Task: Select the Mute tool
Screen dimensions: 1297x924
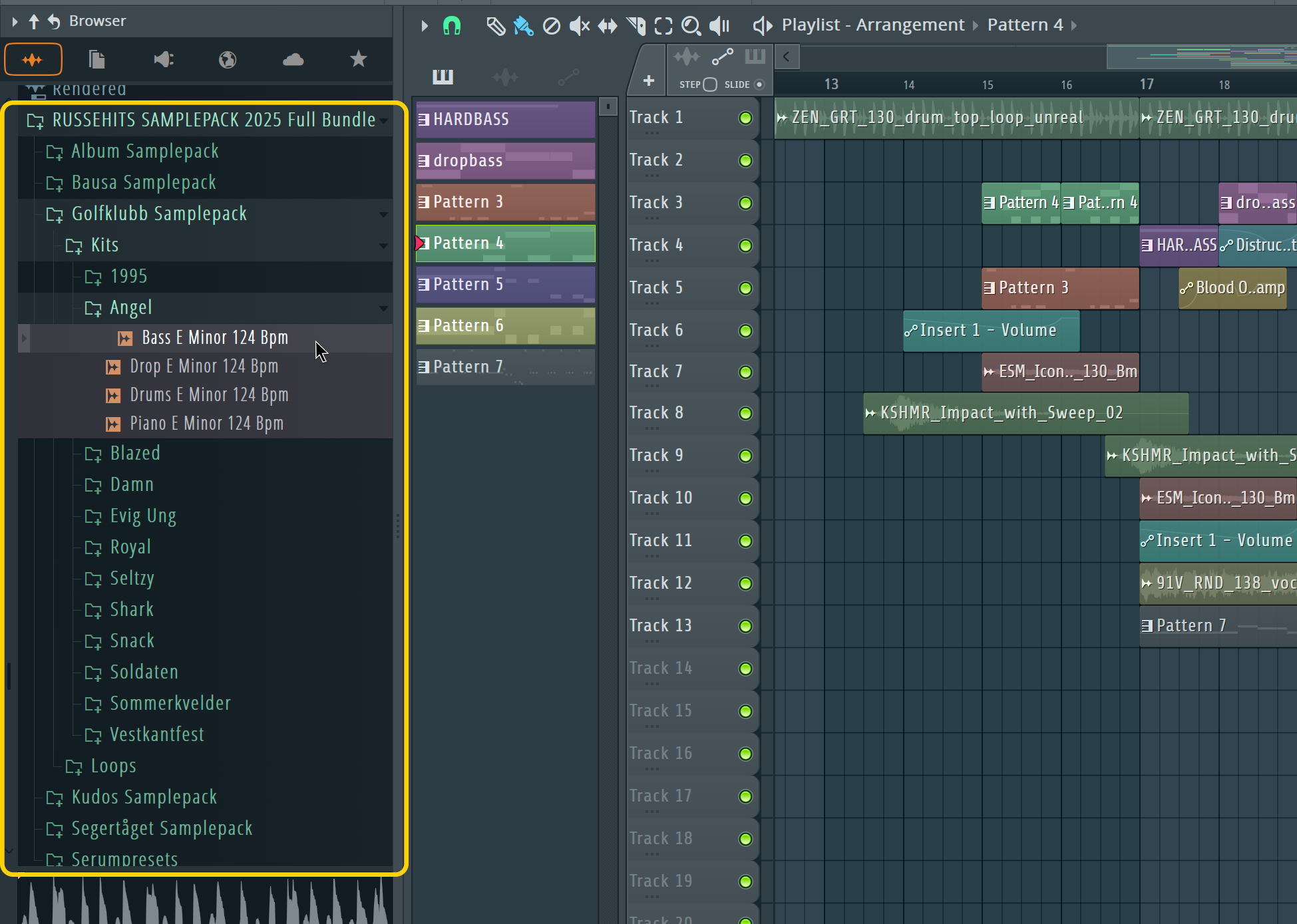Action: click(579, 26)
